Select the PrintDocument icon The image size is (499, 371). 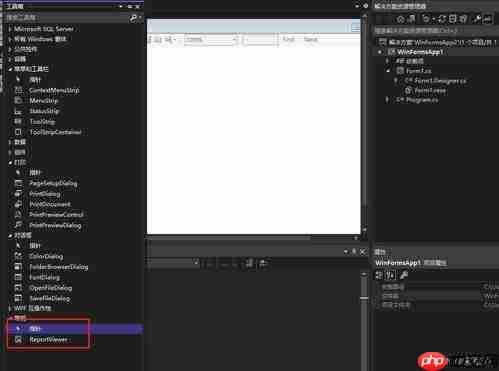(x=18, y=204)
